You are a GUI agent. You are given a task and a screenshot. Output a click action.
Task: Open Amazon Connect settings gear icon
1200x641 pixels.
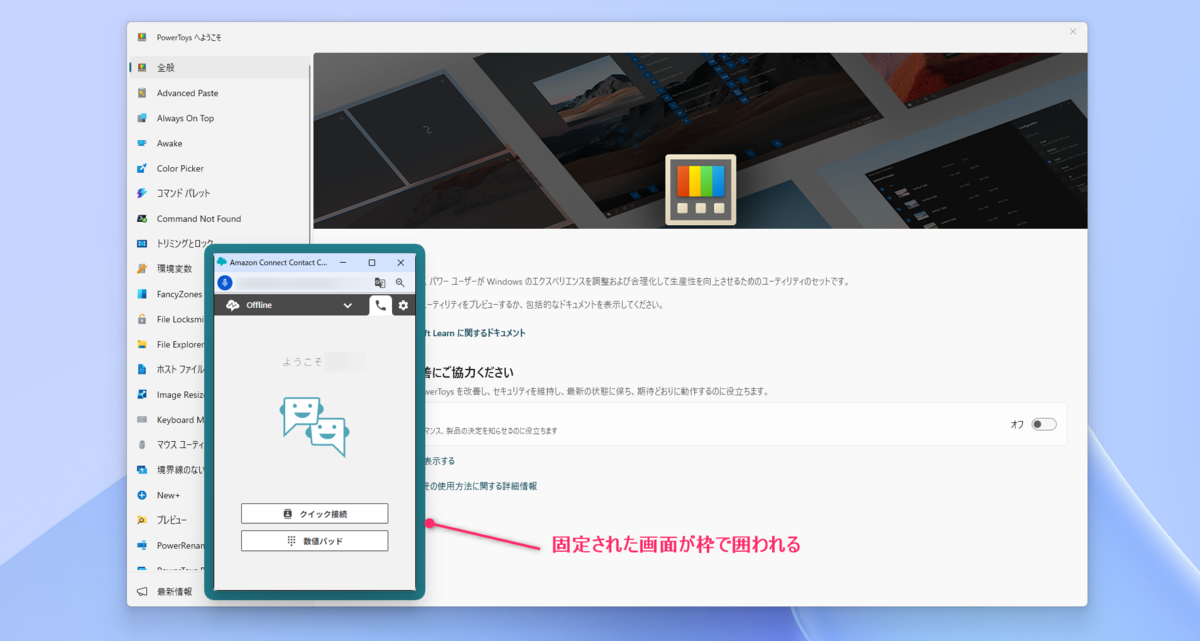point(403,305)
